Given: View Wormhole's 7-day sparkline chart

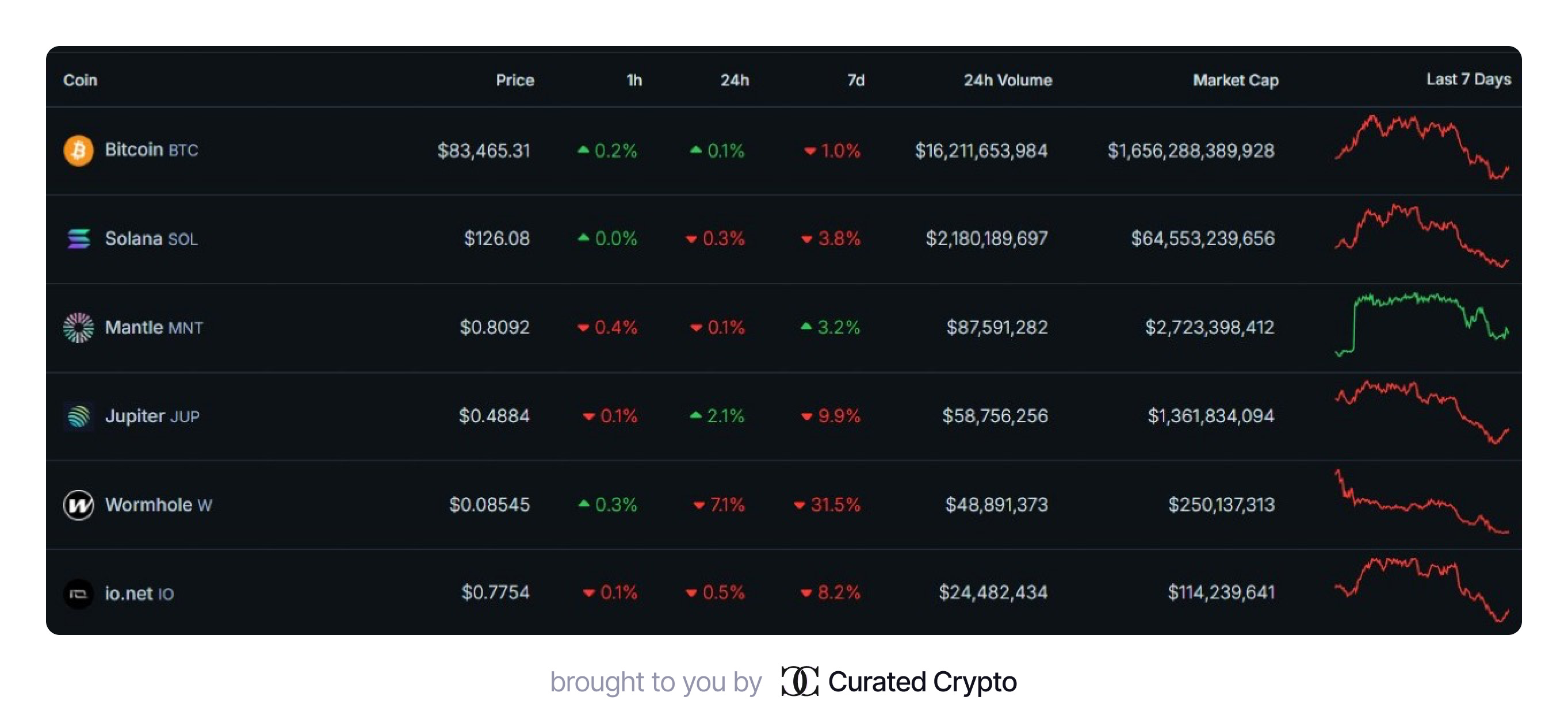Looking at the screenshot, I should click(x=1421, y=503).
